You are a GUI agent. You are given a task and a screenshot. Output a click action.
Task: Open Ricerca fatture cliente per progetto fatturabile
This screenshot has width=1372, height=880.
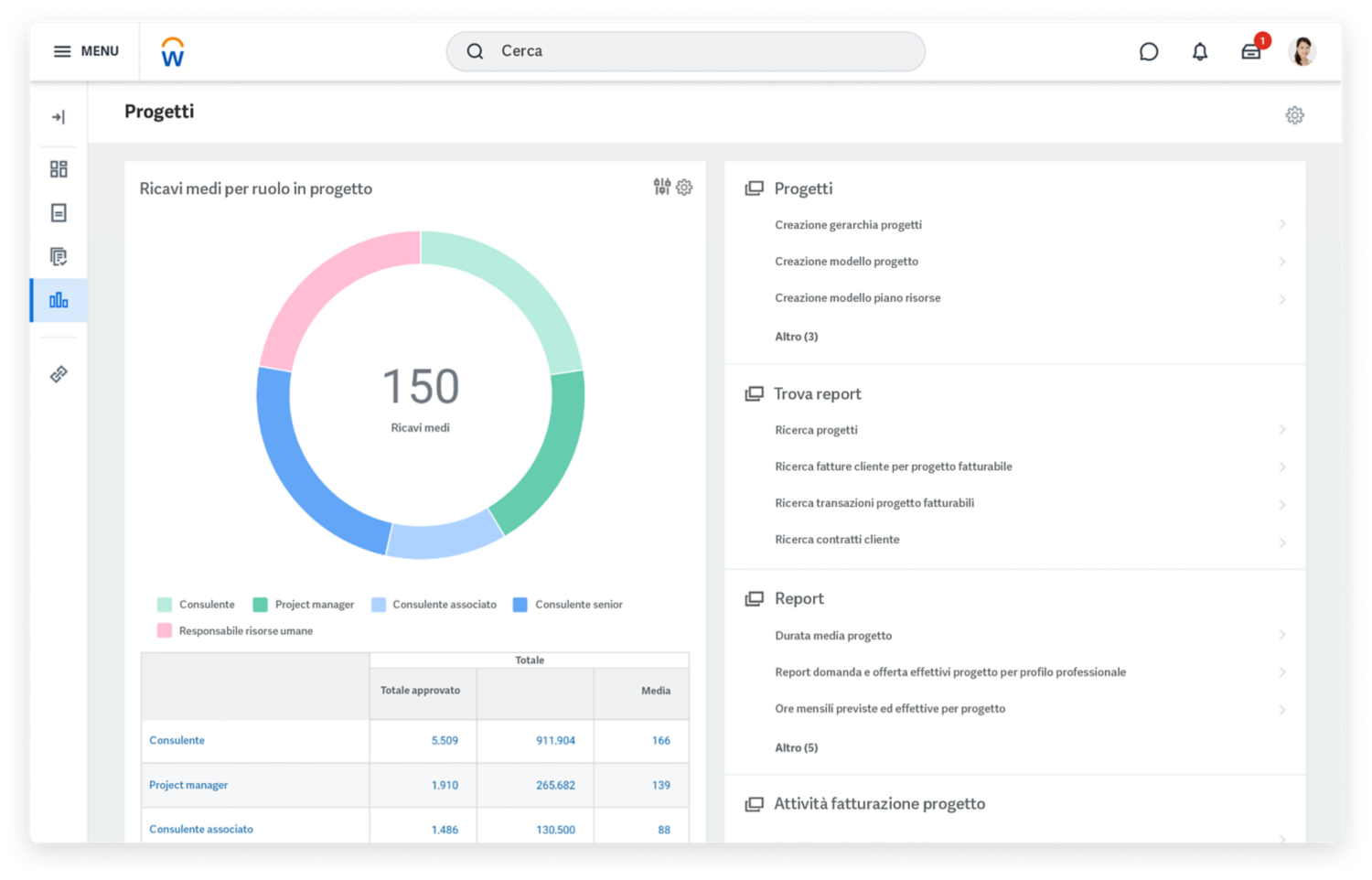click(894, 467)
